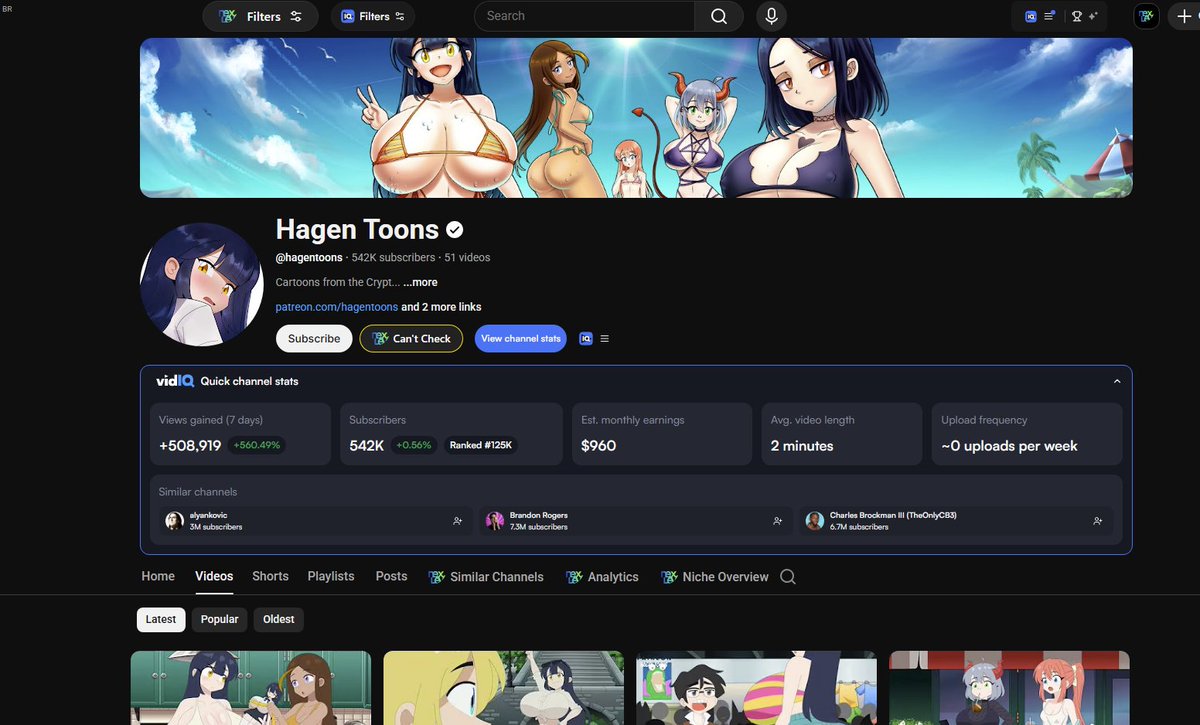Open third video thumbnail with glasses character

point(757,688)
